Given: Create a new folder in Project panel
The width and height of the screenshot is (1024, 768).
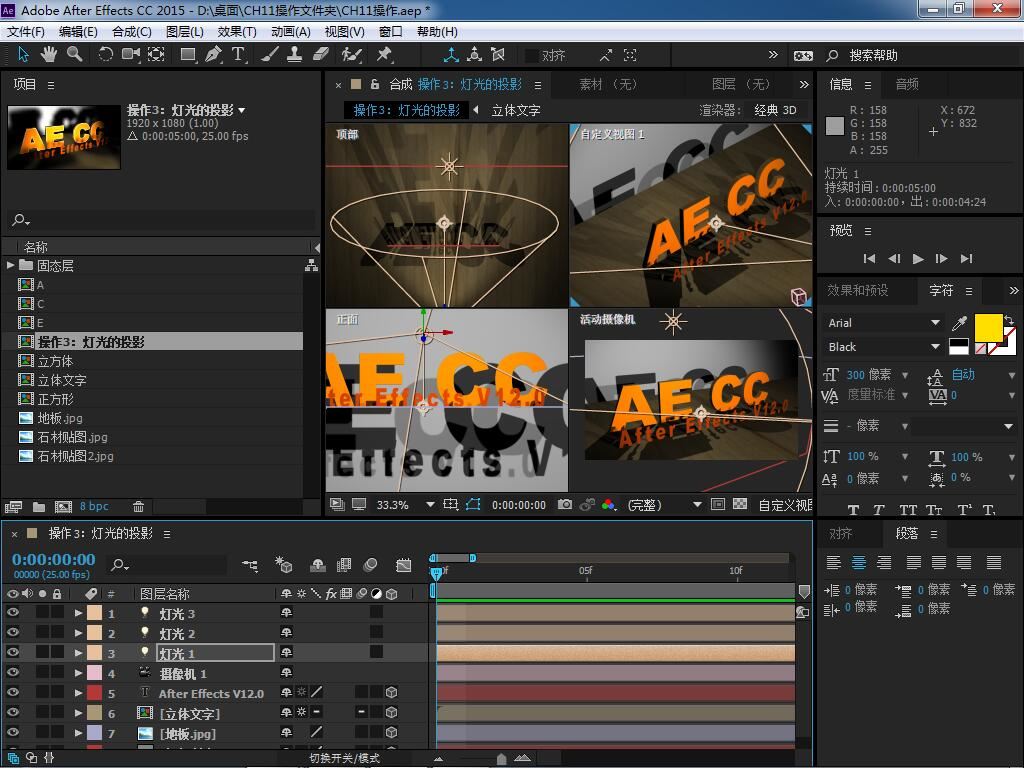Looking at the screenshot, I should (x=39, y=506).
